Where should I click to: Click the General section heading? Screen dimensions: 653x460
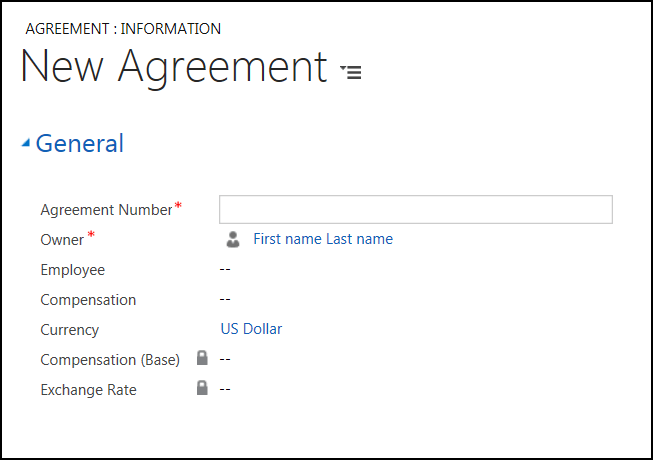[x=80, y=144]
